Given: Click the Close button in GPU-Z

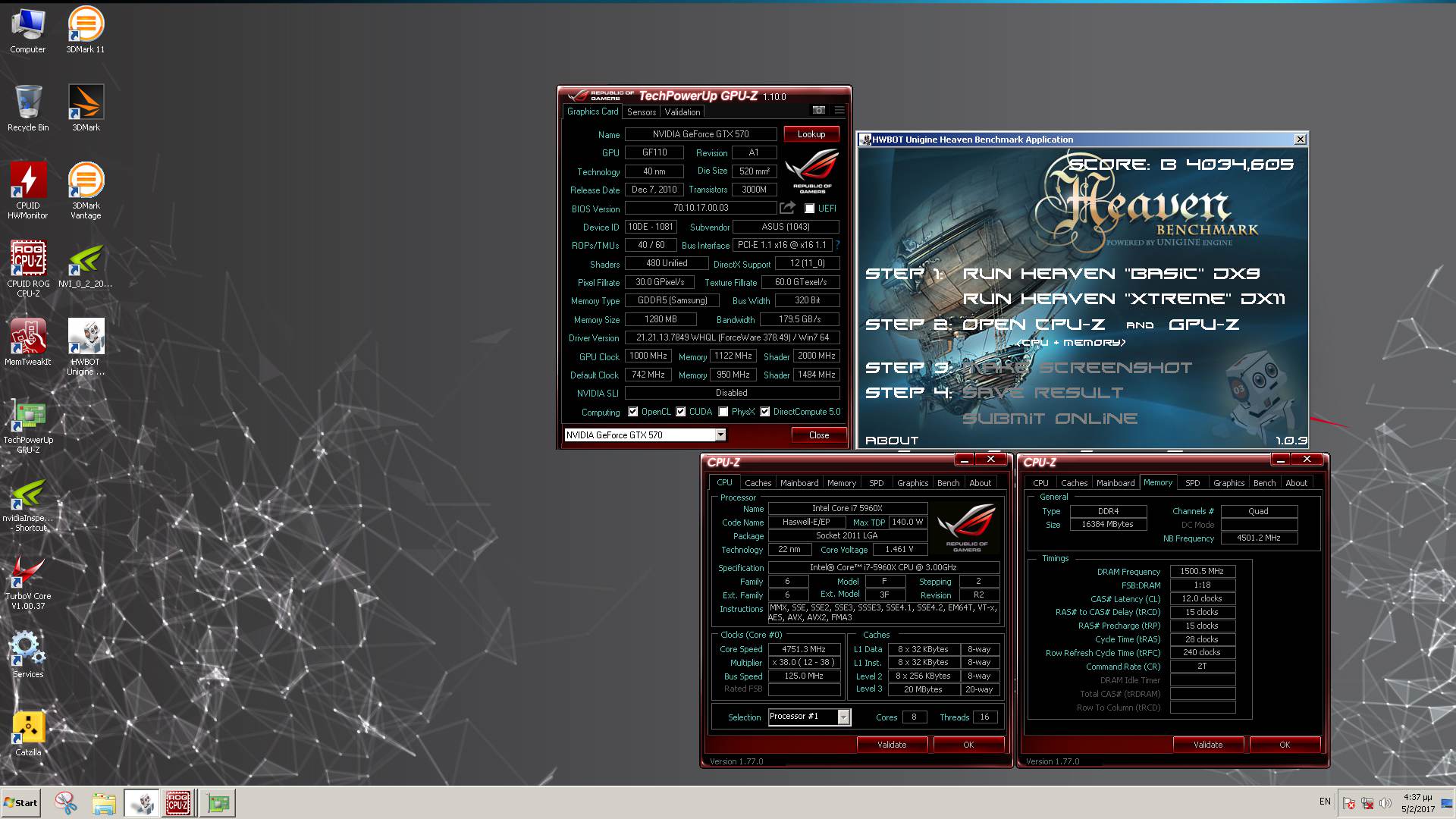Looking at the screenshot, I should 819,435.
